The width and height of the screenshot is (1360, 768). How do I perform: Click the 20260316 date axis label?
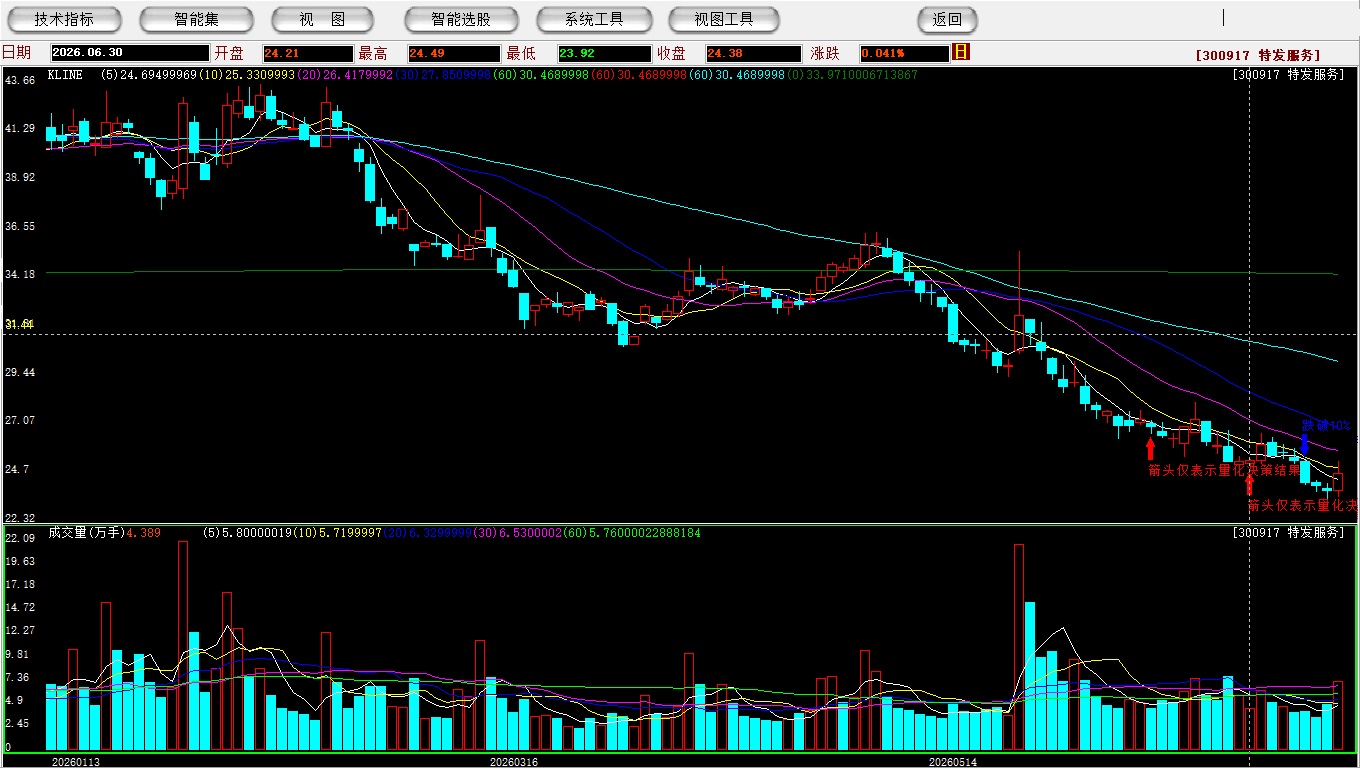tap(513, 761)
